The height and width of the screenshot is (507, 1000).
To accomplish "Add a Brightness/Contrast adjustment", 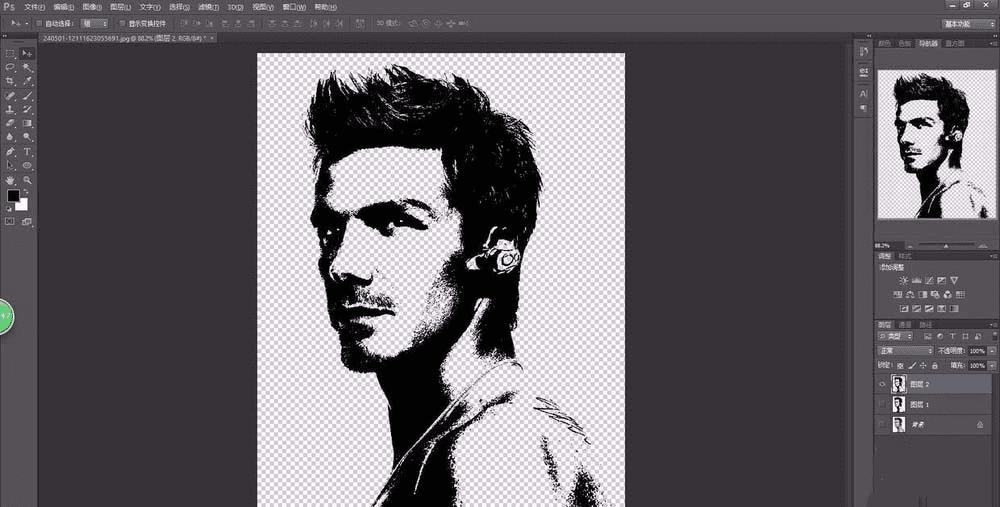I will coord(904,281).
